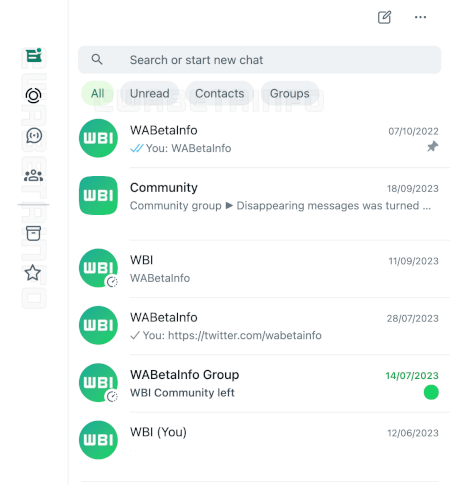Click the 'WBI Community left' preview text
Image resolution: width=450 pixels, height=485 pixels.
pyautogui.click(x=182, y=393)
